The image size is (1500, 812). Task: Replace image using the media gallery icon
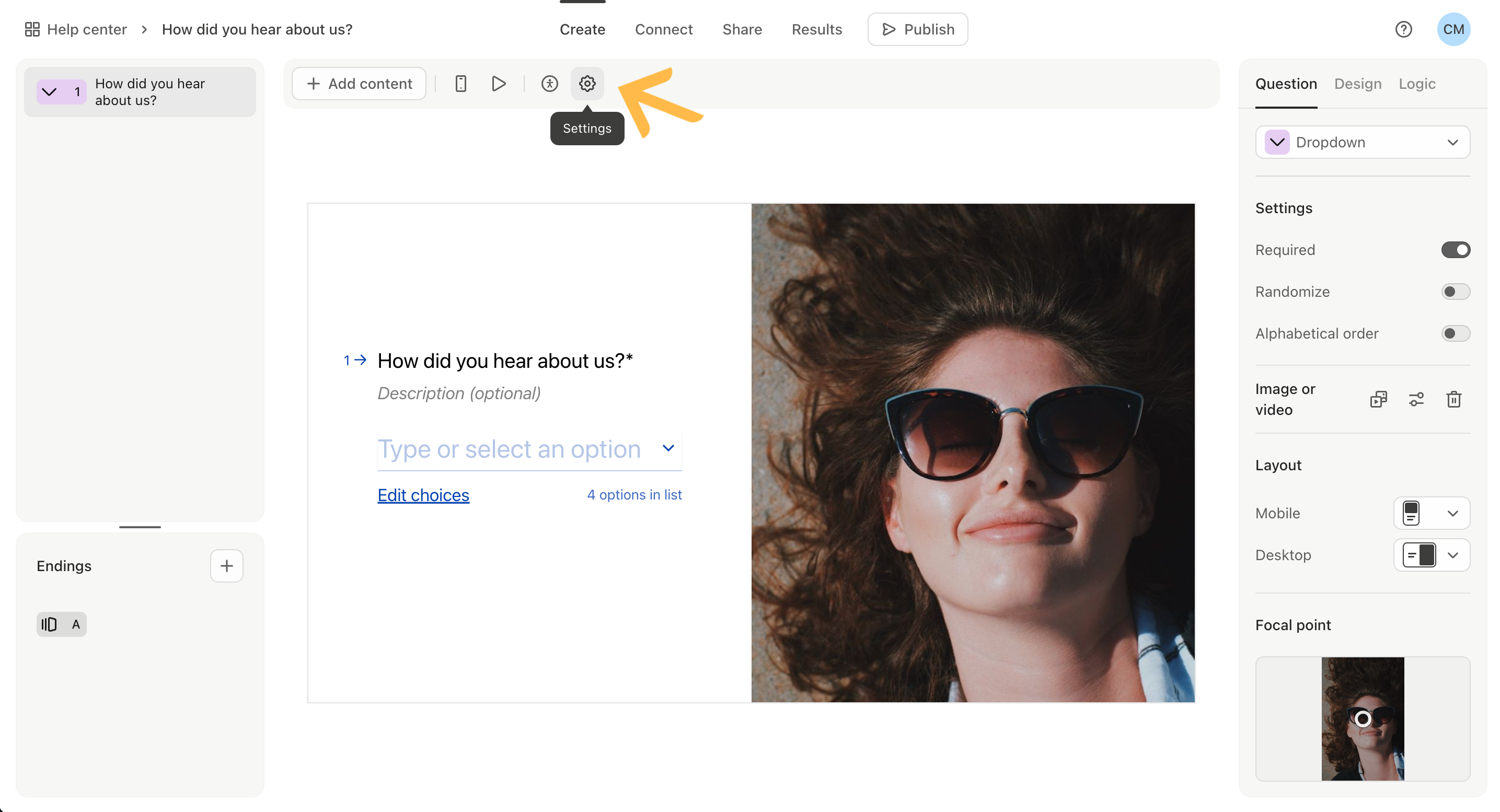click(x=1378, y=399)
